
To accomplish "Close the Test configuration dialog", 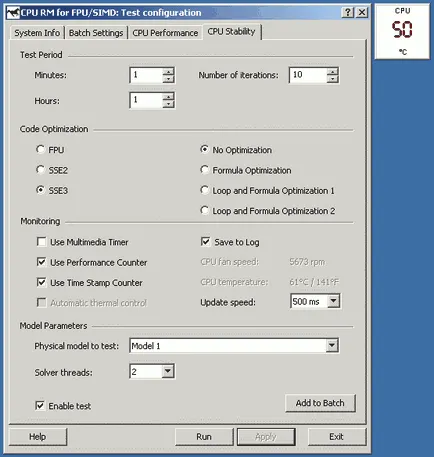I will coord(362,13).
